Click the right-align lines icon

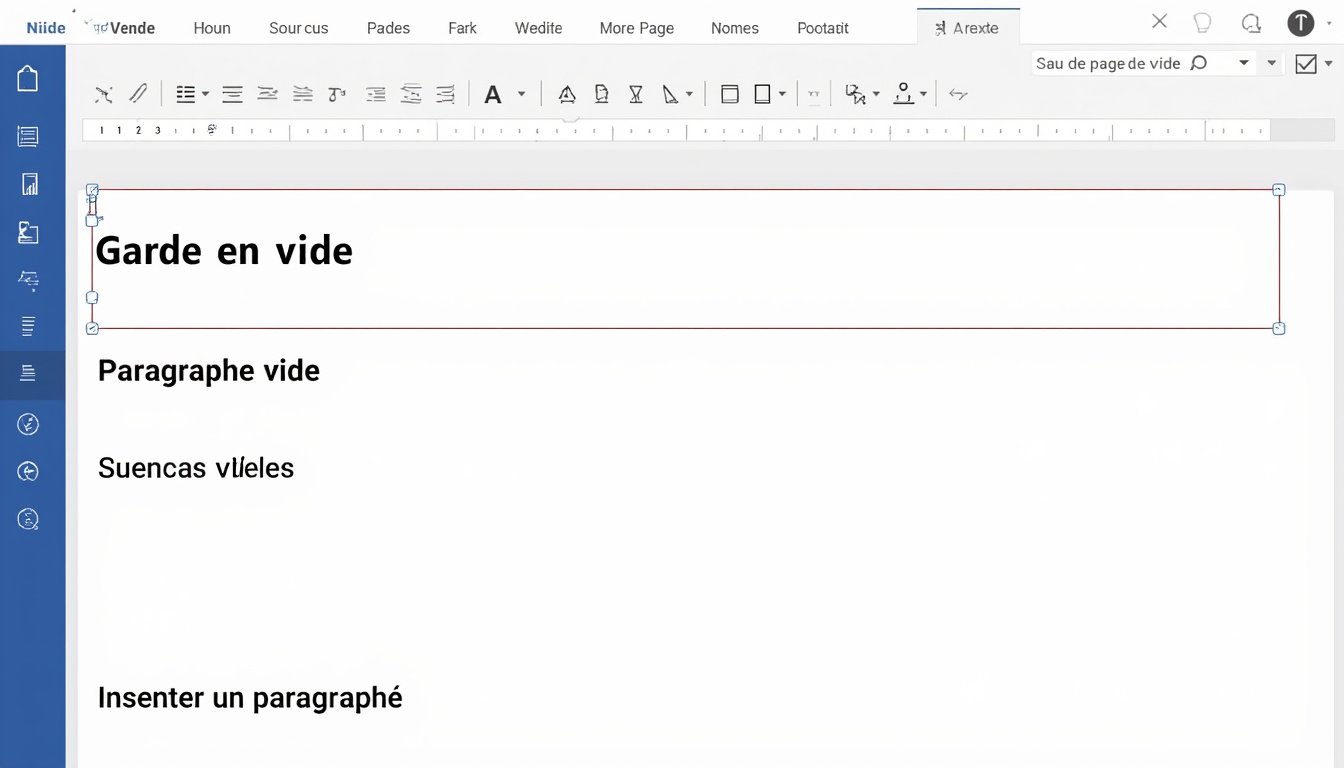pos(446,95)
